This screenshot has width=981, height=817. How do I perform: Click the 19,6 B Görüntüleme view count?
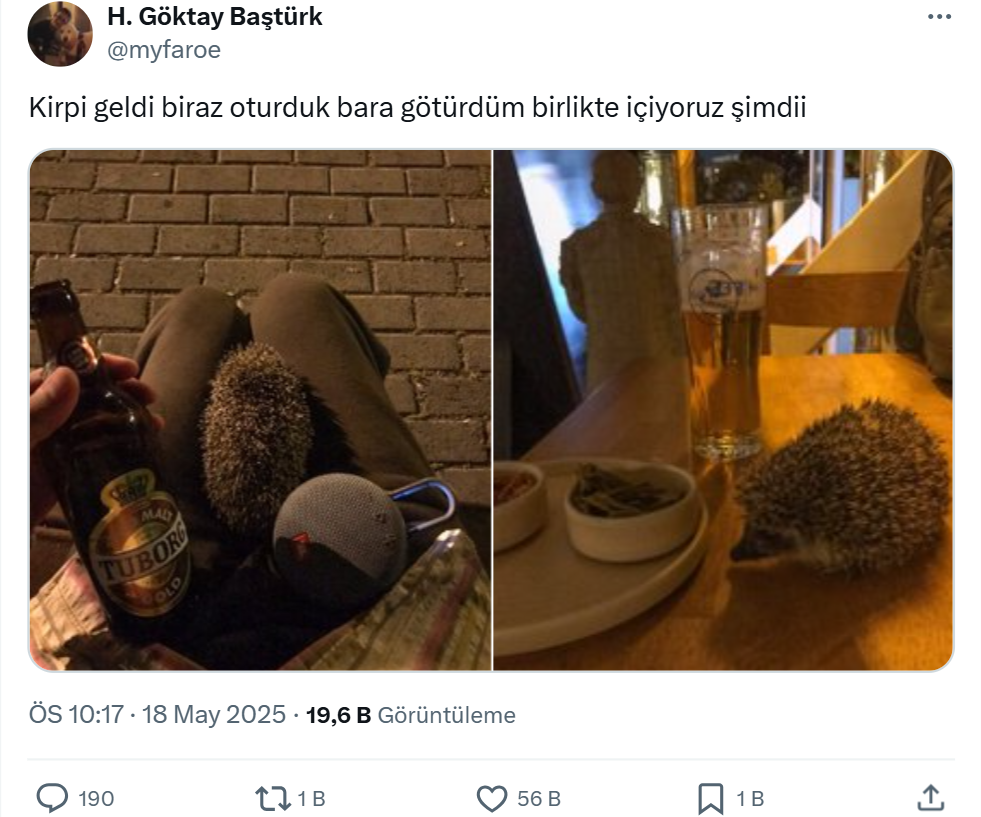point(410,715)
